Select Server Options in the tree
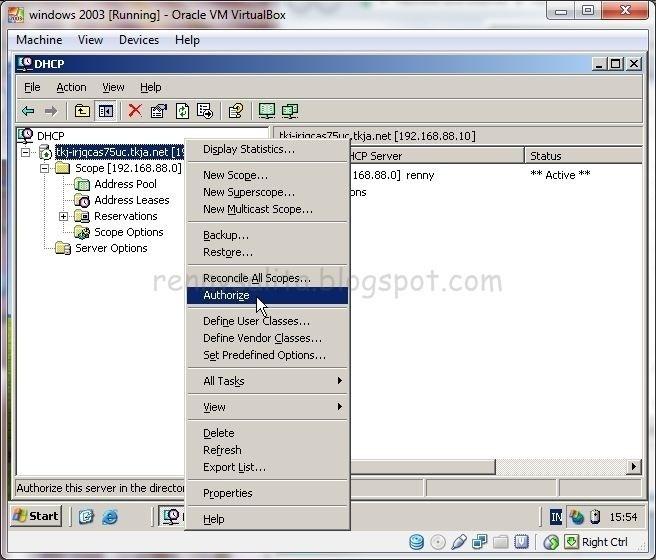The height and width of the screenshot is (560, 656). click(111, 248)
